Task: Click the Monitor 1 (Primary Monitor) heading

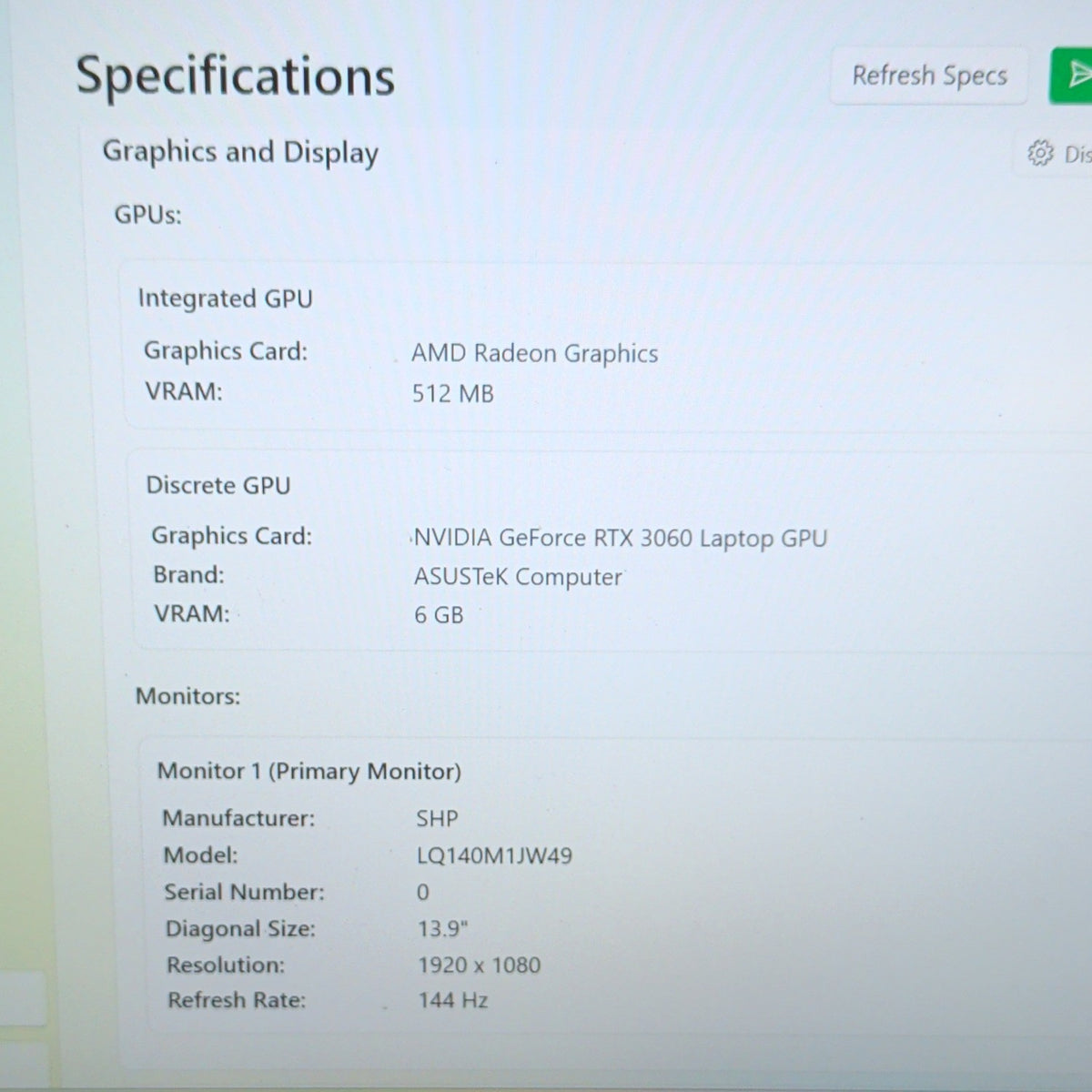Action: pyautogui.click(x=308, y=772)
